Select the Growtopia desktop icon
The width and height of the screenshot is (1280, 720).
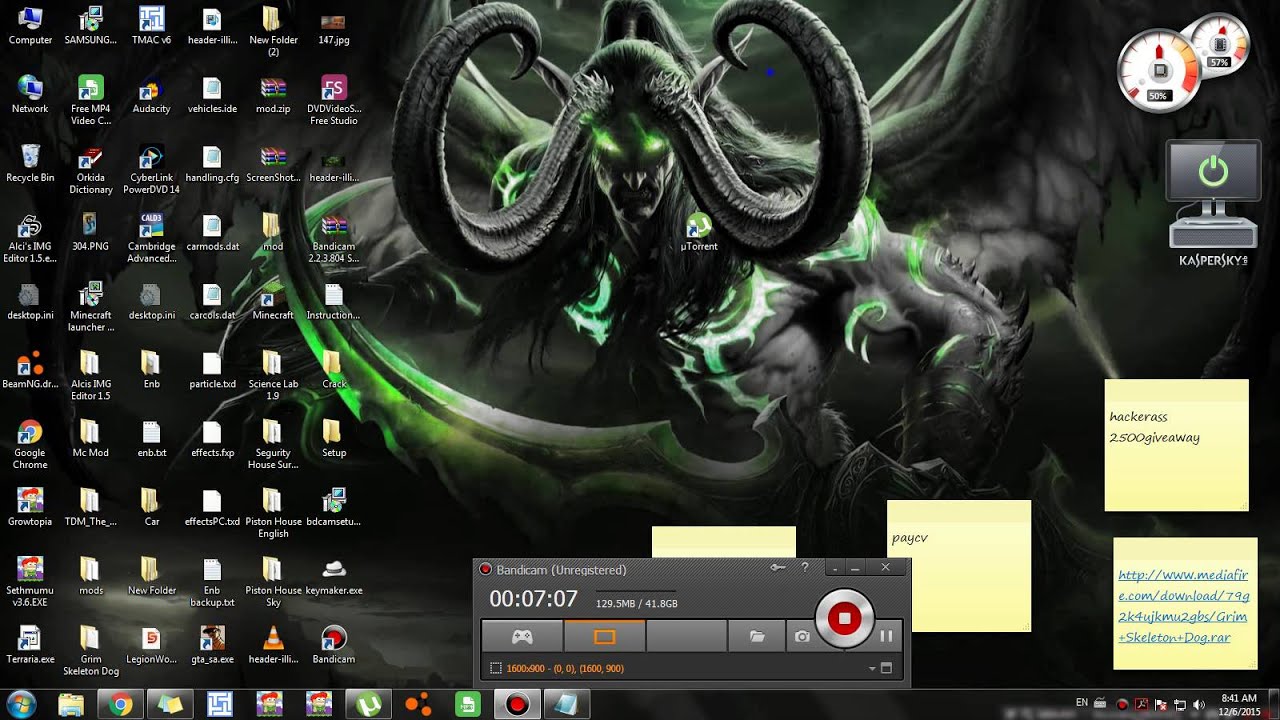coord(30,507)
